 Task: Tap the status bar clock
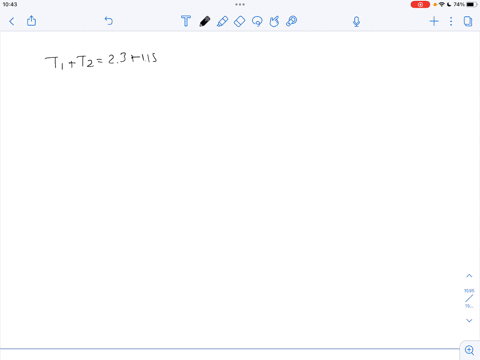[10, 4]
